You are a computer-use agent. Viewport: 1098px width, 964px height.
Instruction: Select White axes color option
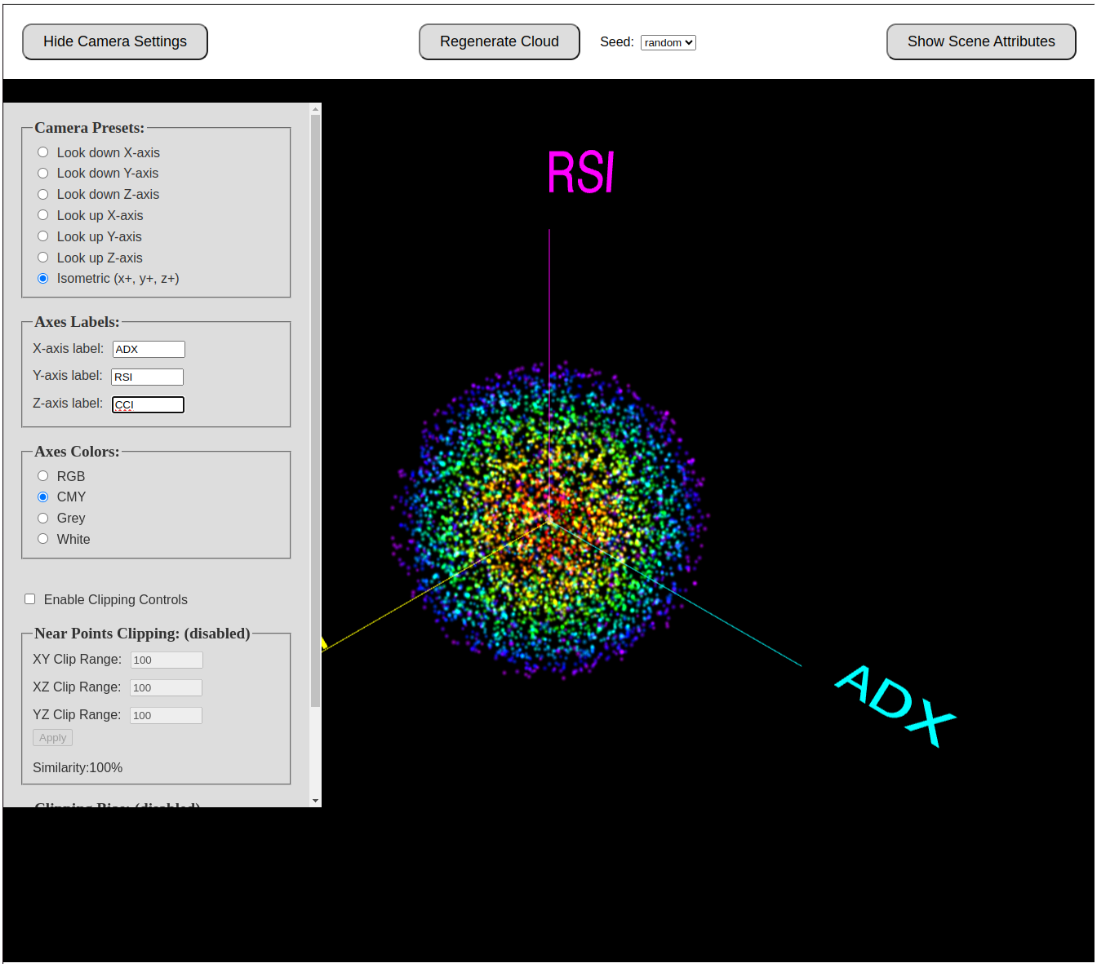(43, 539)
